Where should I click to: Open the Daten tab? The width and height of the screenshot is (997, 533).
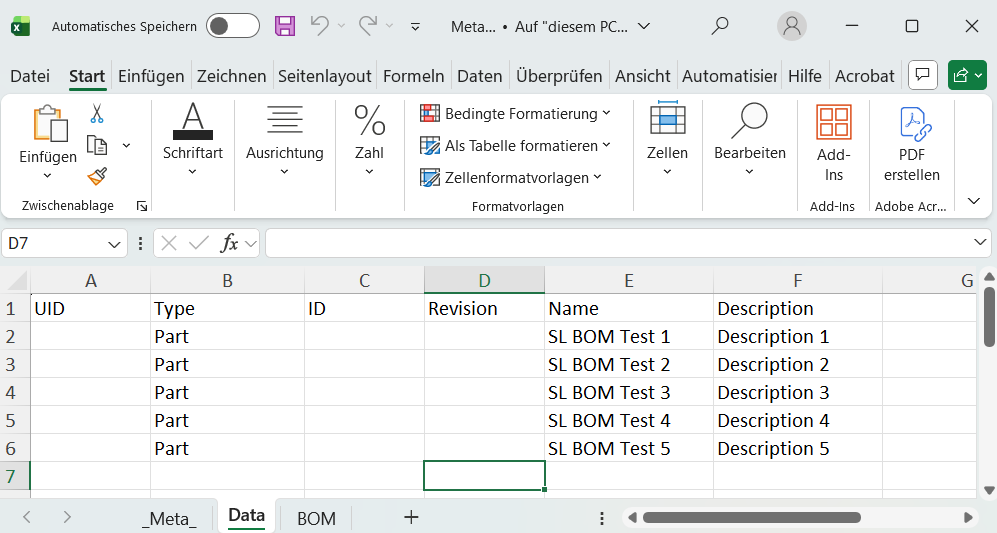(479, 76)
